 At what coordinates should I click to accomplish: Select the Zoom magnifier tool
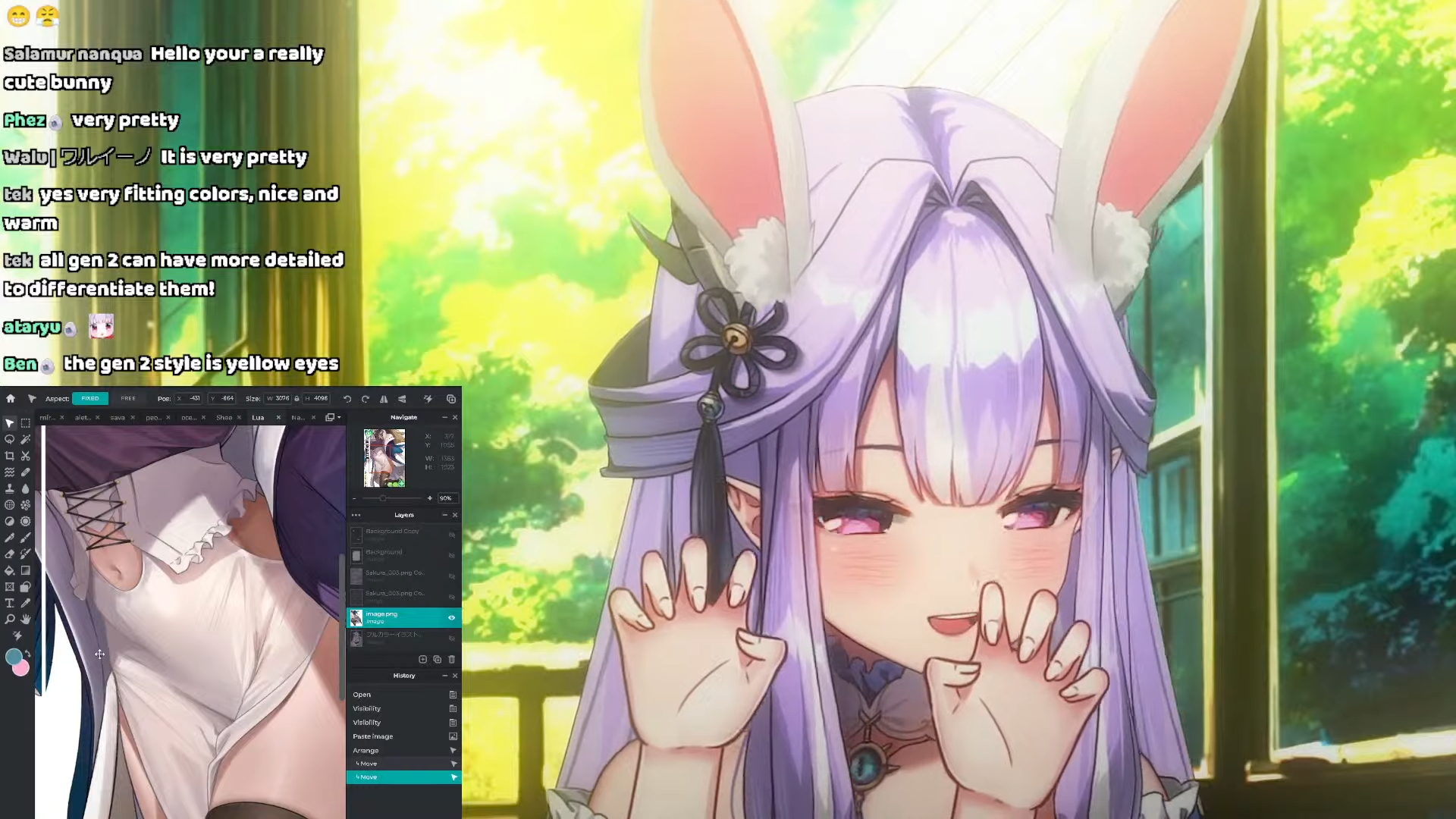(9, 620)
